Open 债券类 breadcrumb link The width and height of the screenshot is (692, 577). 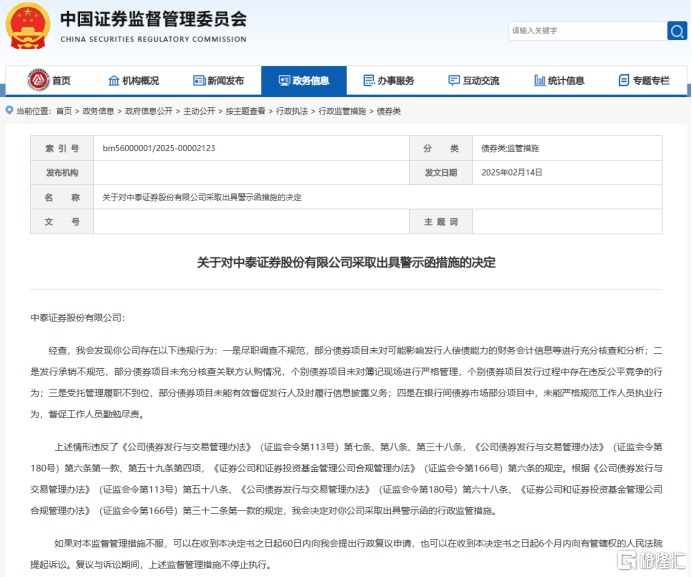388,111
